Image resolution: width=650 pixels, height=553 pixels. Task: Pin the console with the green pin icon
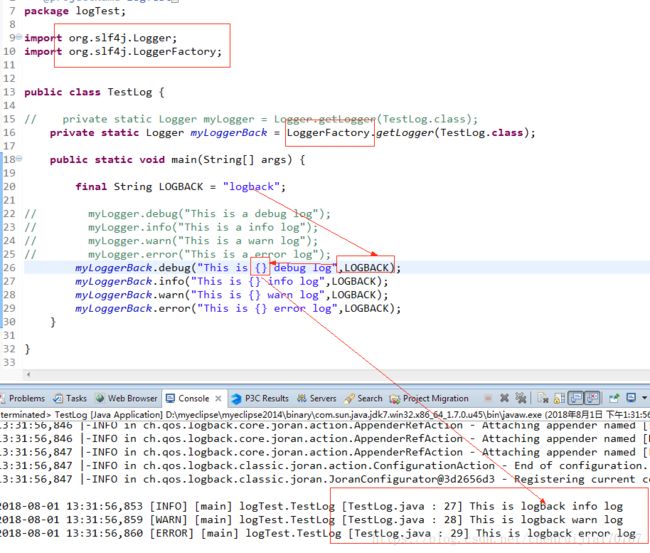[x=614, y=398]
